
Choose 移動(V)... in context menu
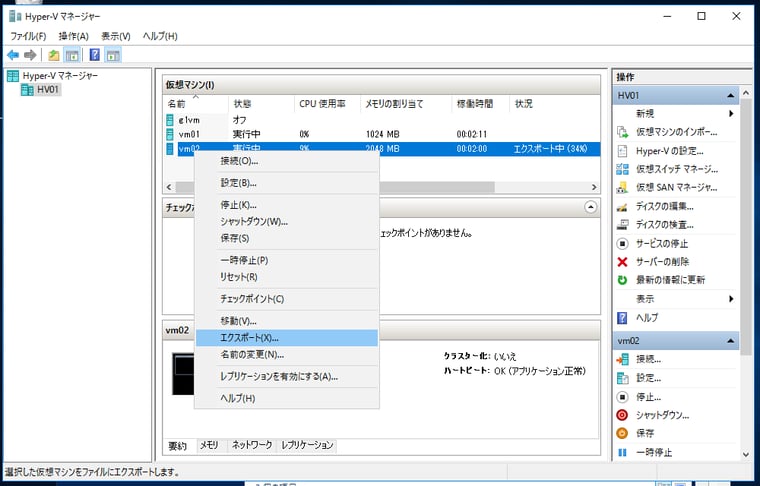(287, 321)
